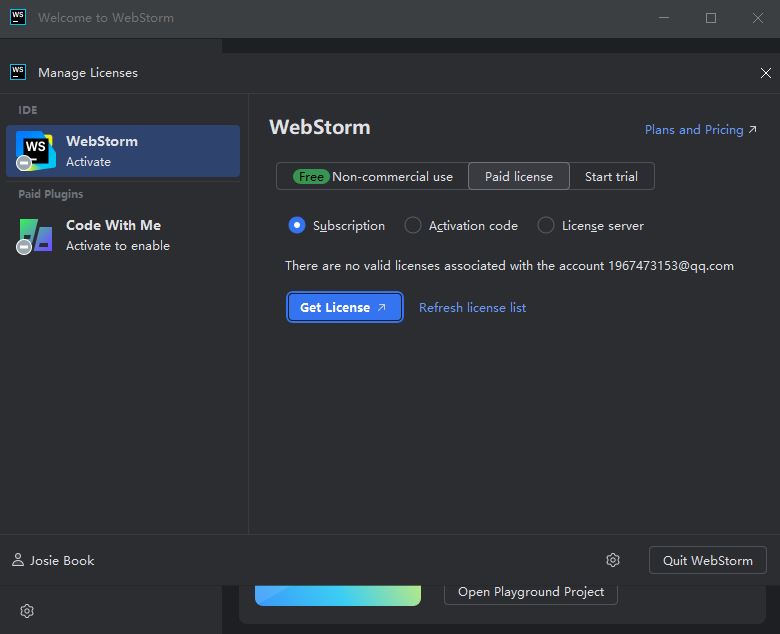
Task: Click the account email 1967473153@qq.com text
Action: click(671, 266)
